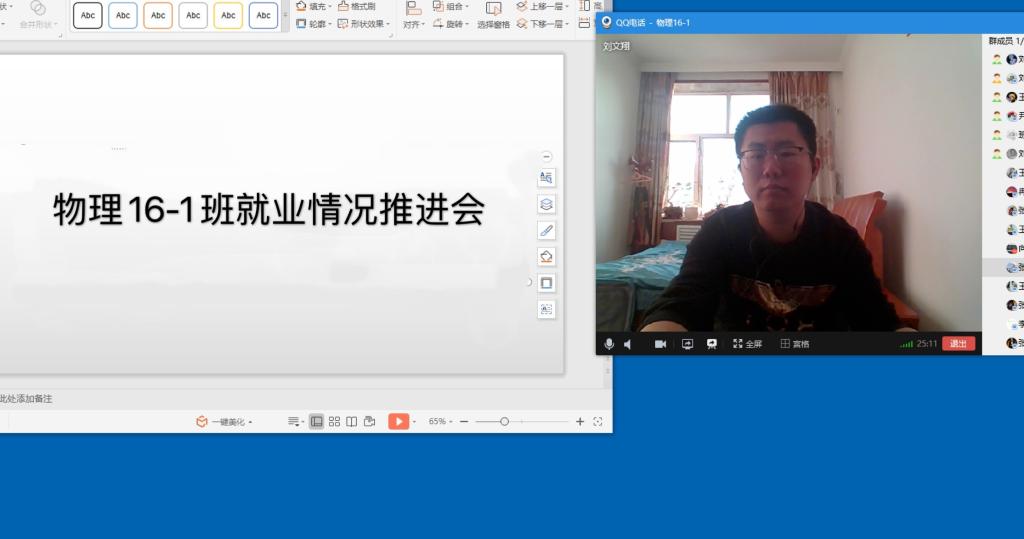Switch to reading view book icon
Screen dimensions: 1024x539
coord(351,422)
